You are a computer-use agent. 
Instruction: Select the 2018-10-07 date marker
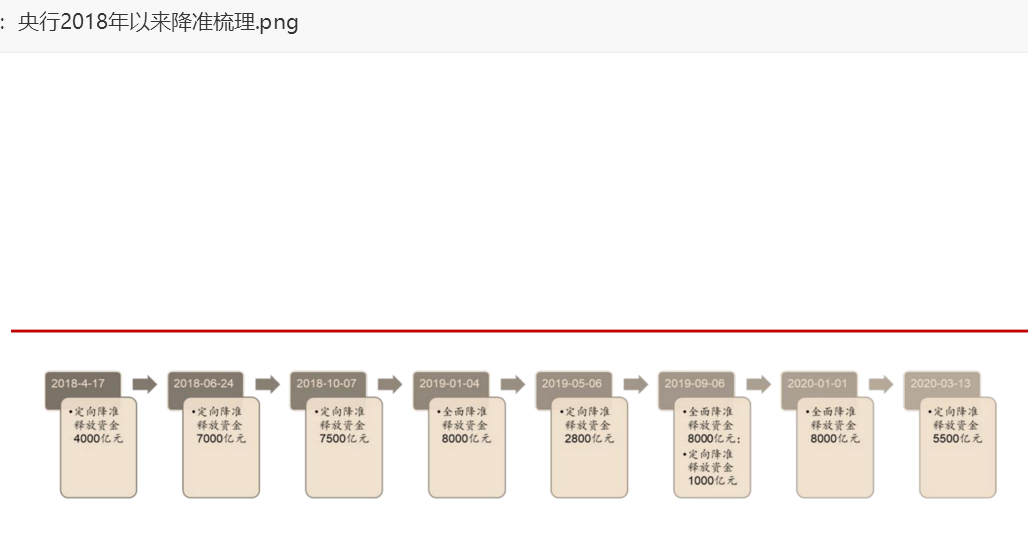click(x=328, y=384)
